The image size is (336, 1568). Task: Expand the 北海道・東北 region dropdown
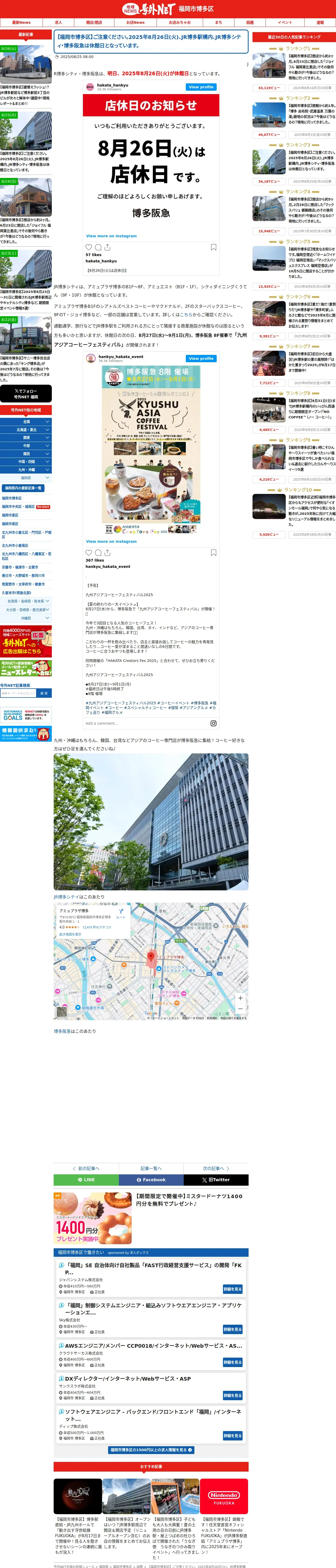pos(26,430)
